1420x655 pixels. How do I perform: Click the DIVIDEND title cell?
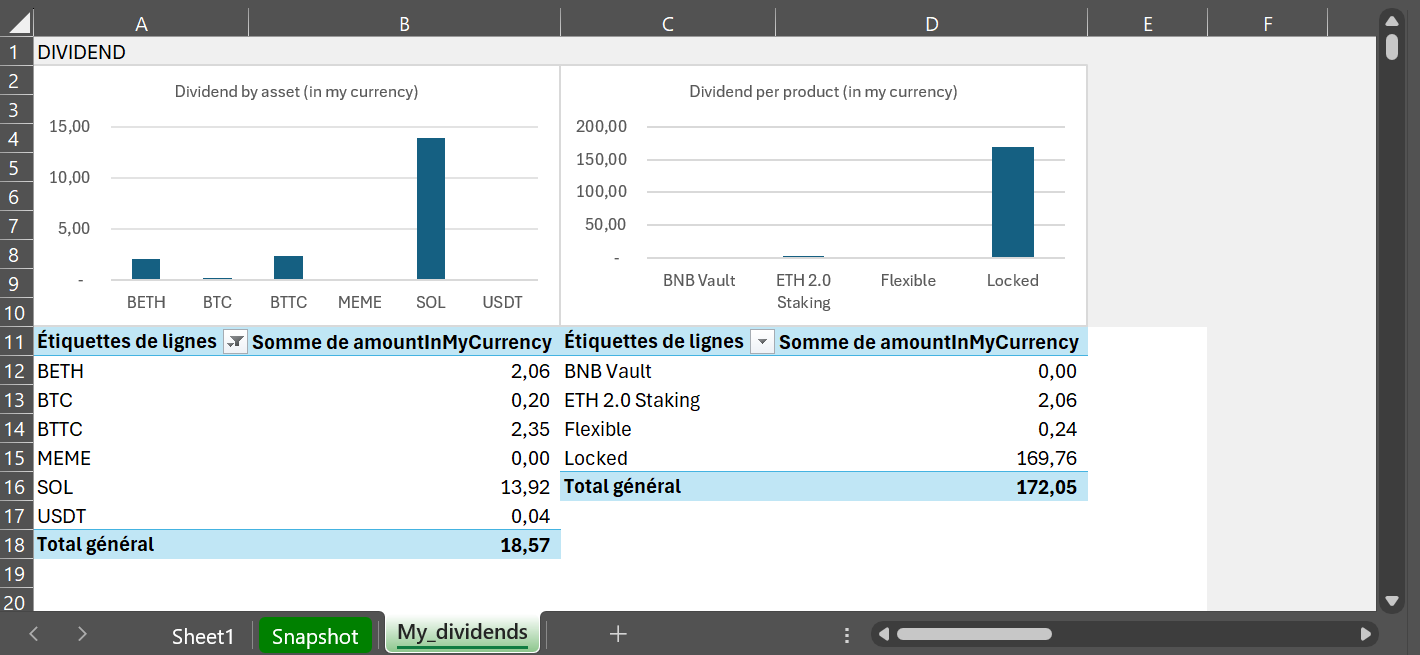[141, 52]
